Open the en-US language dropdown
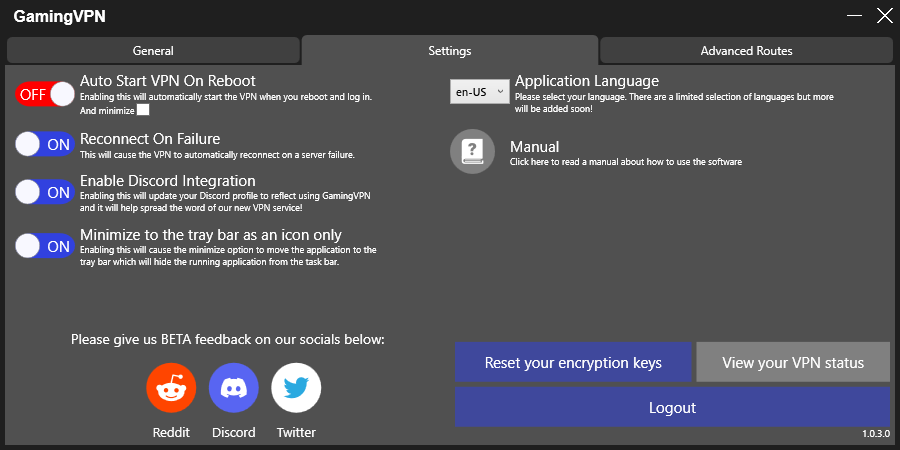The image size is (900, 450). 479,92
